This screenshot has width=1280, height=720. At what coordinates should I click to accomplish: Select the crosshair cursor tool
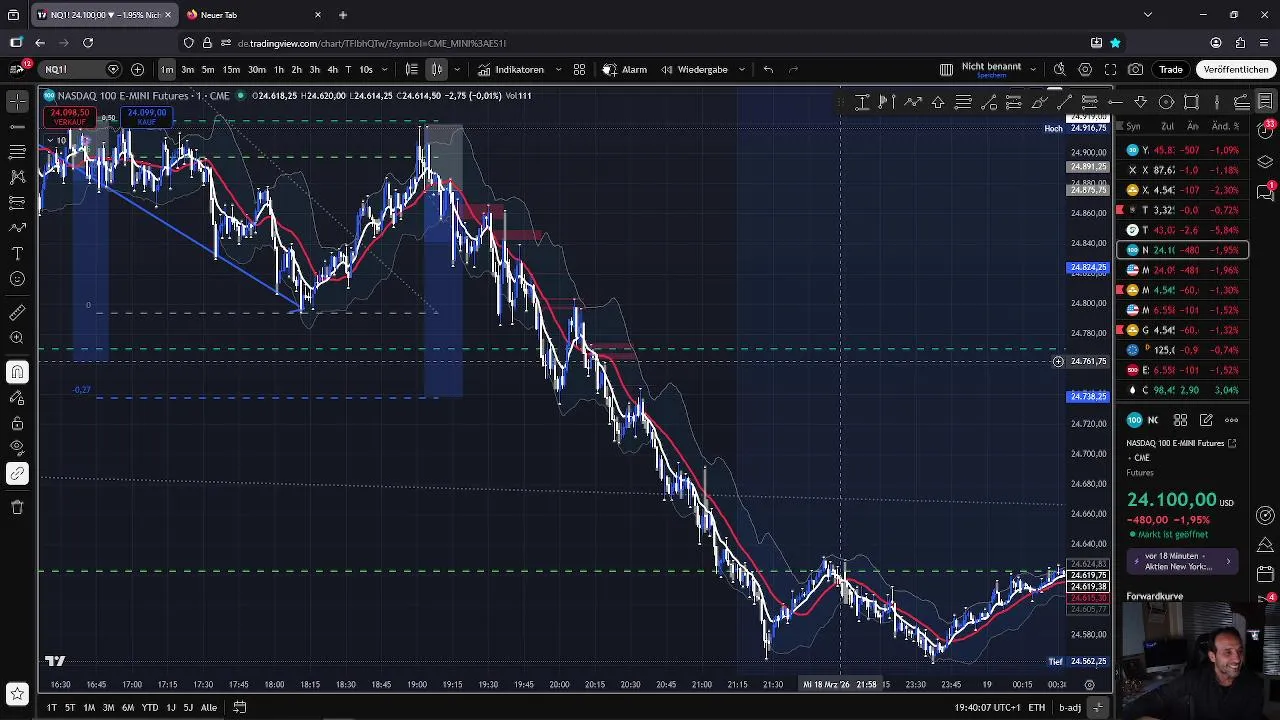pyautogui.click(x=17, y=101)
